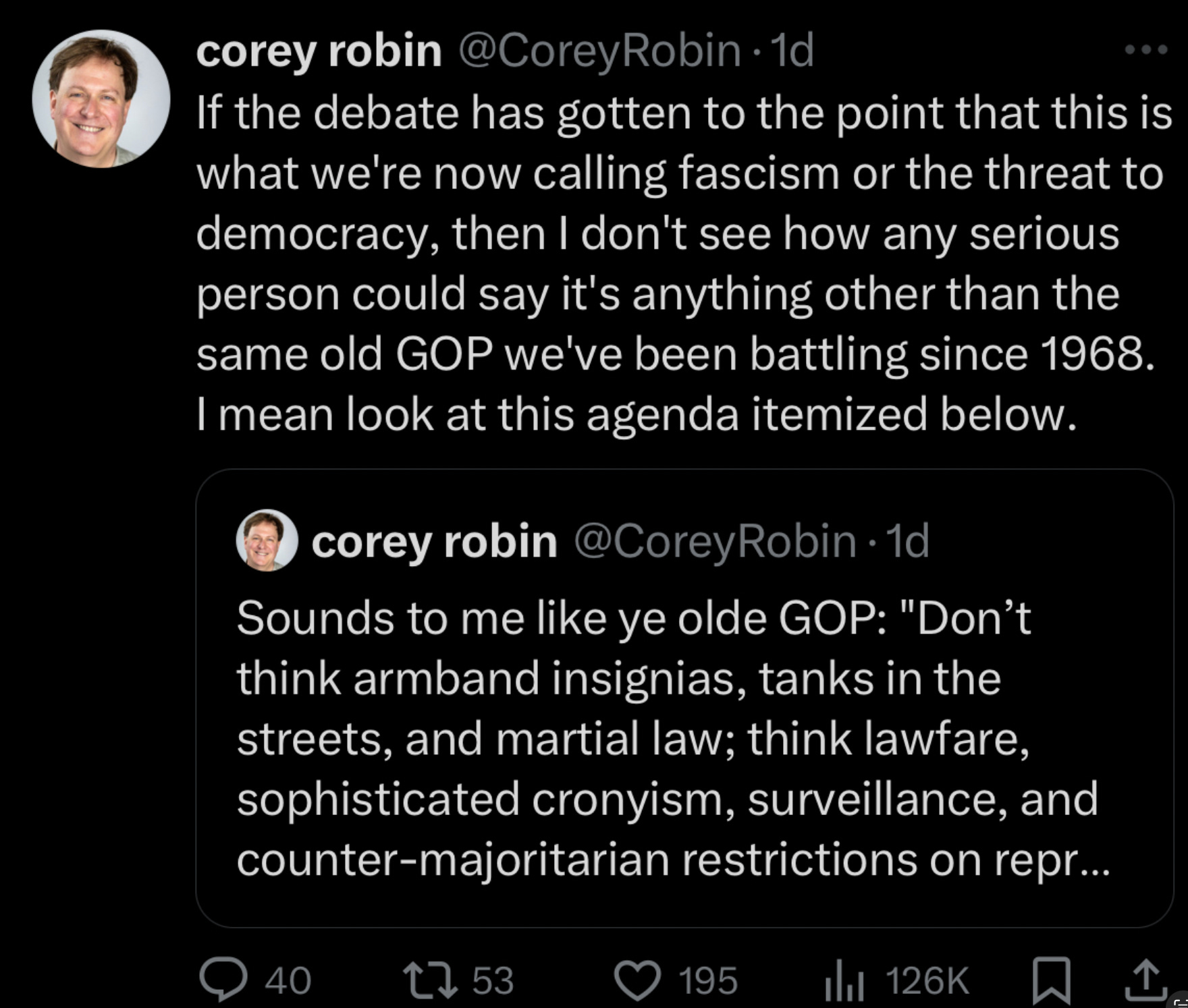Open the large profile avatar of the tweet author

point(101,99)
